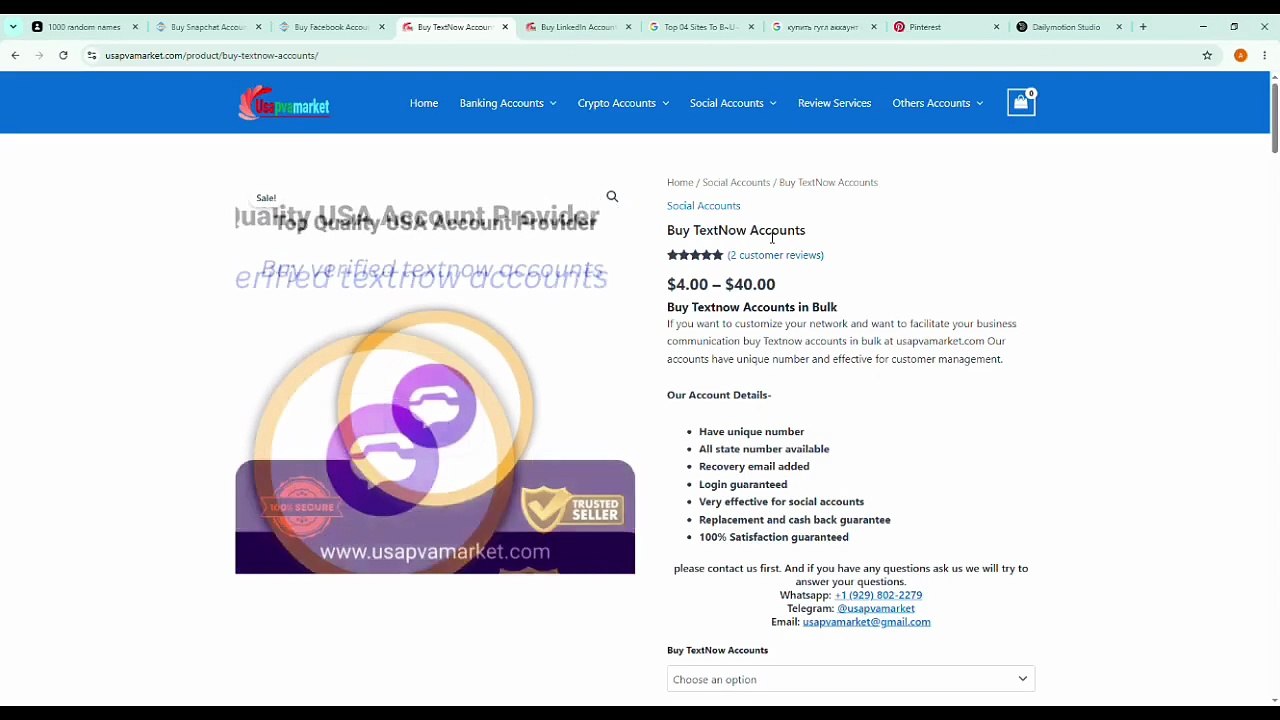Bookmark this page with star icon
1280x720 pixels.
coord(1207,55)
